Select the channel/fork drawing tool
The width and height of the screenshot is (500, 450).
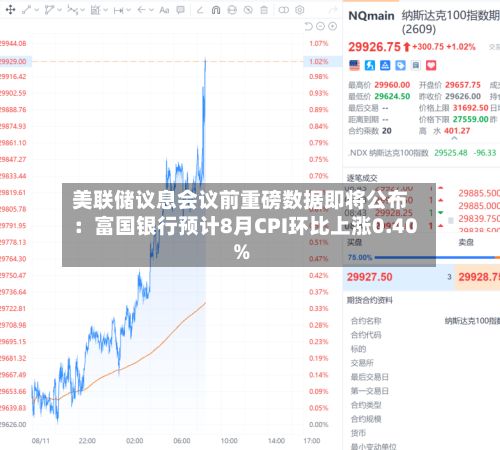coord(49,10)
